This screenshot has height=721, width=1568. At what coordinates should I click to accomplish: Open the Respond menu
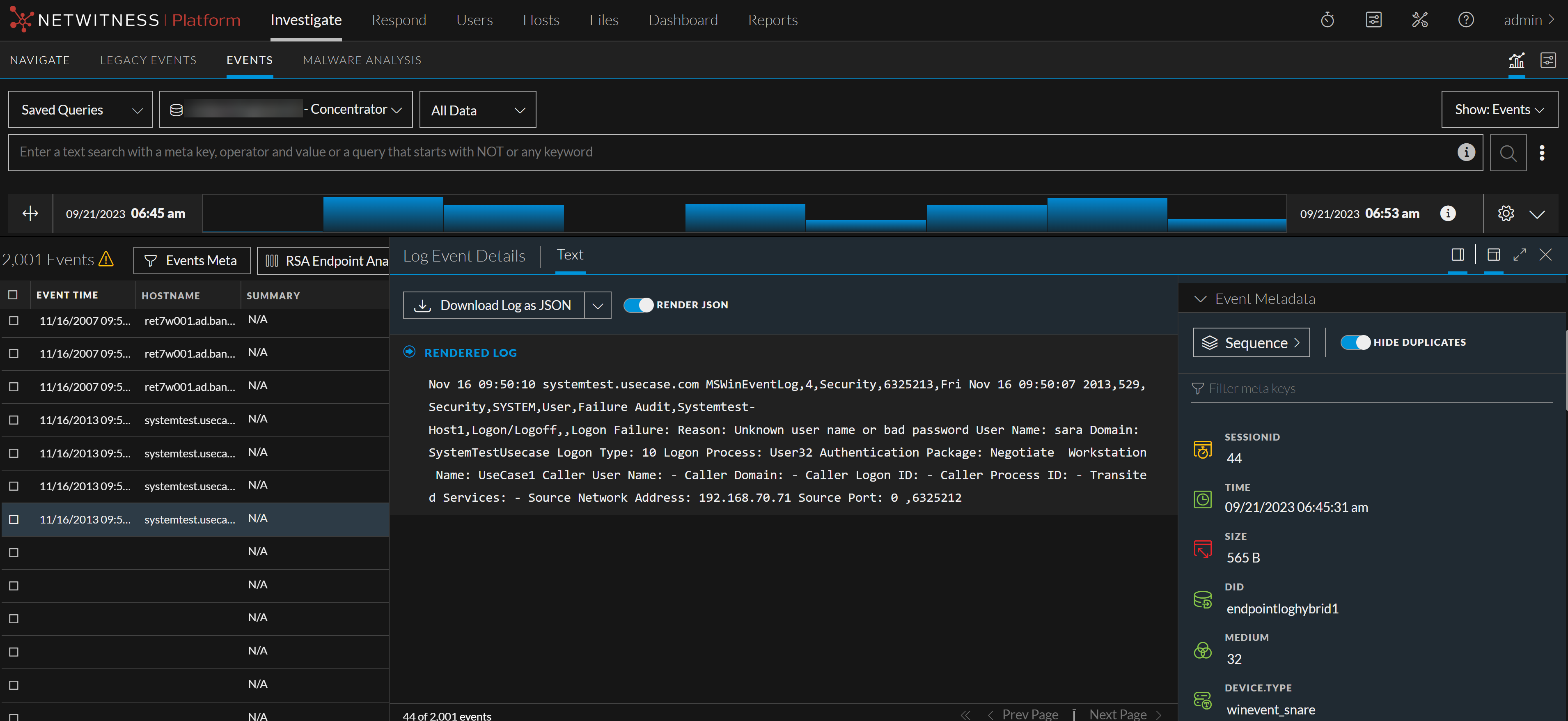point(399,20)
